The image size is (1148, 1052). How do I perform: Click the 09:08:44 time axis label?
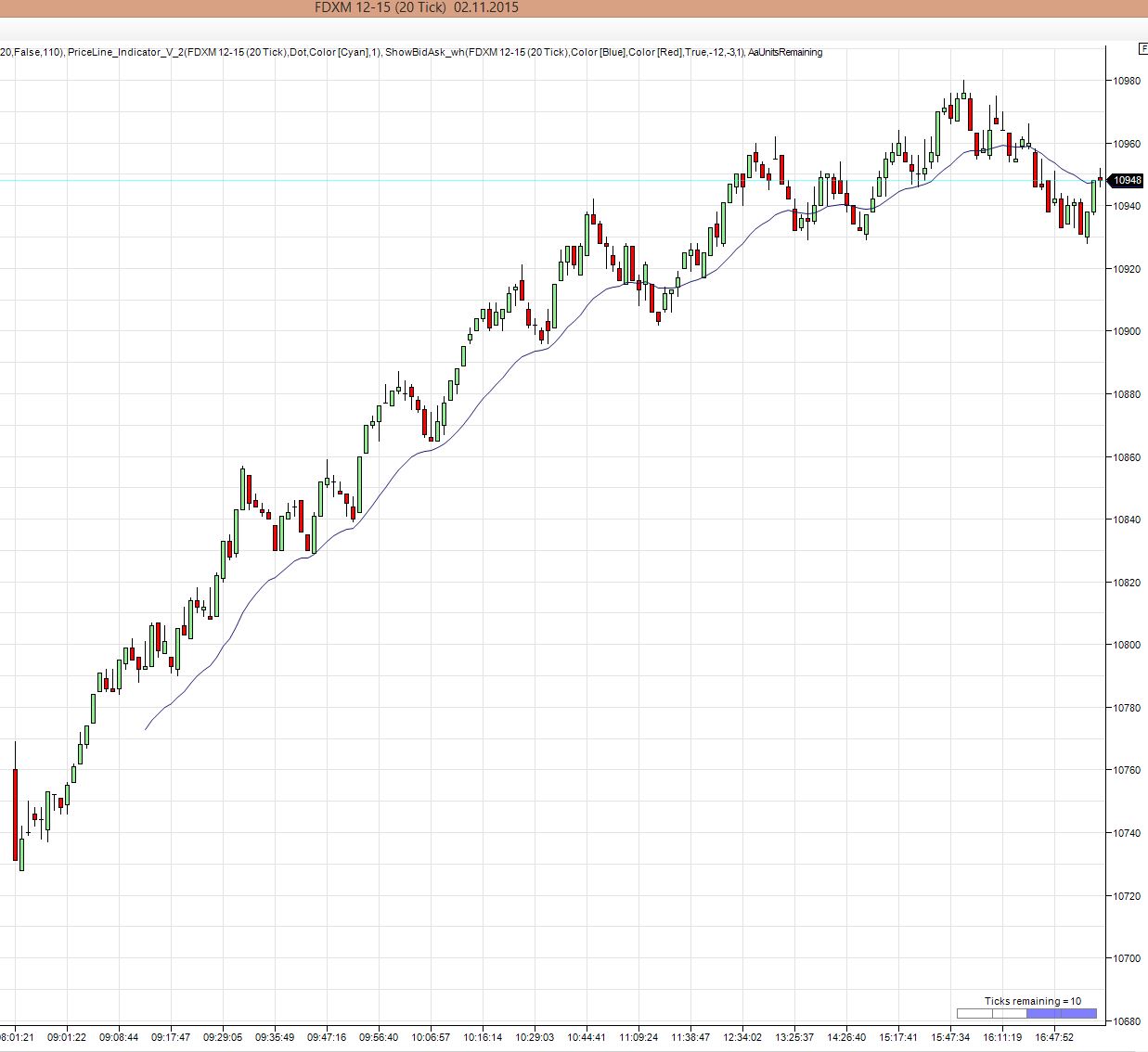pos(119,1037)
